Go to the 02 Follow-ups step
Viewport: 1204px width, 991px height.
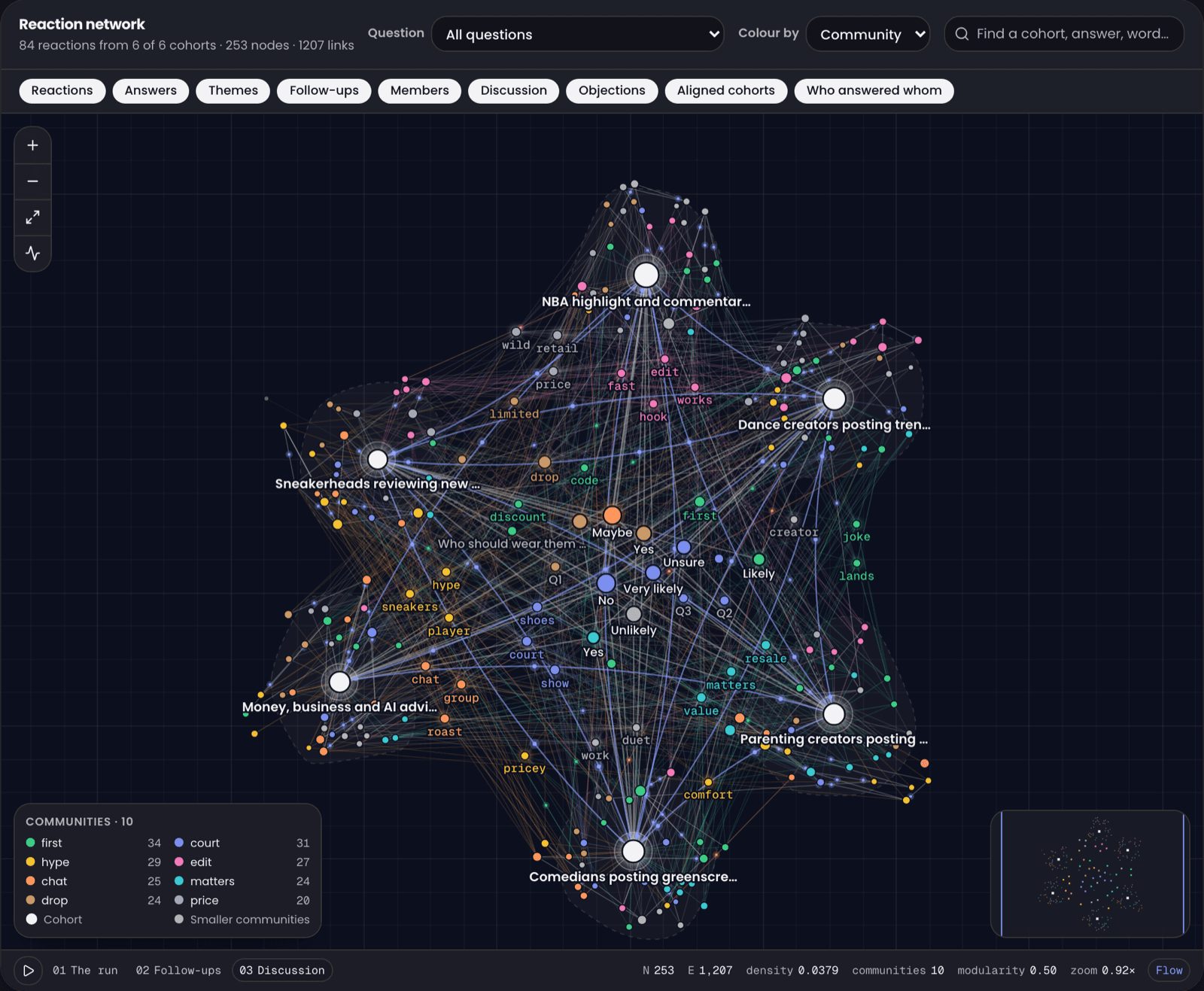tap(178, 971)
